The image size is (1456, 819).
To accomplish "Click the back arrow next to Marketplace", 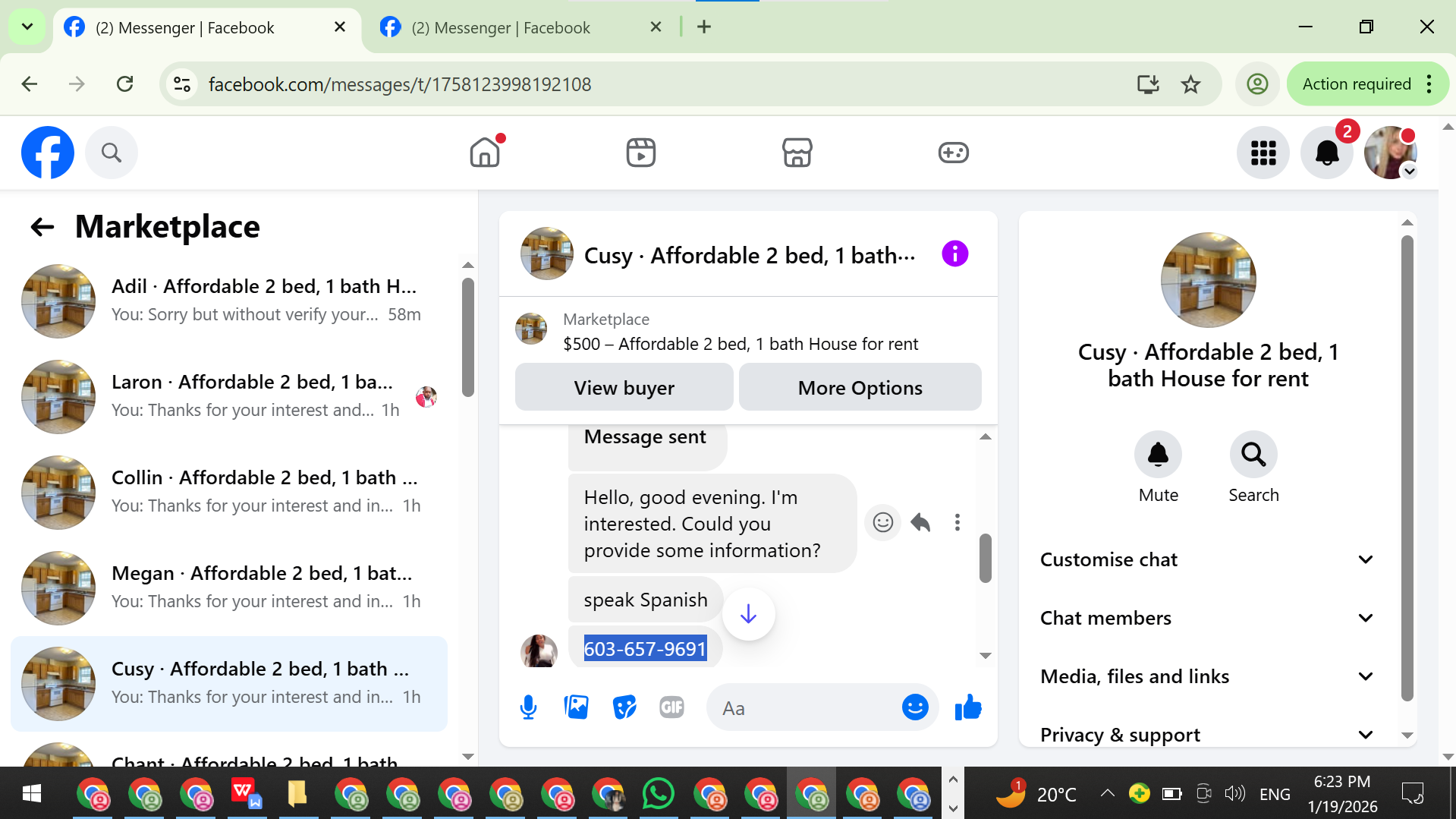I will [x=42, y=226].
